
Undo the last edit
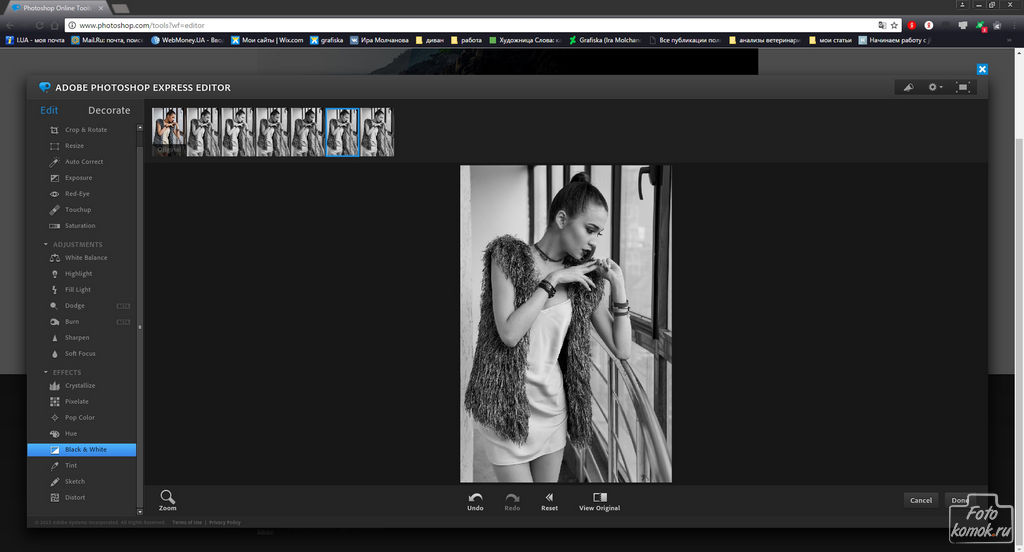click(475, 500)
